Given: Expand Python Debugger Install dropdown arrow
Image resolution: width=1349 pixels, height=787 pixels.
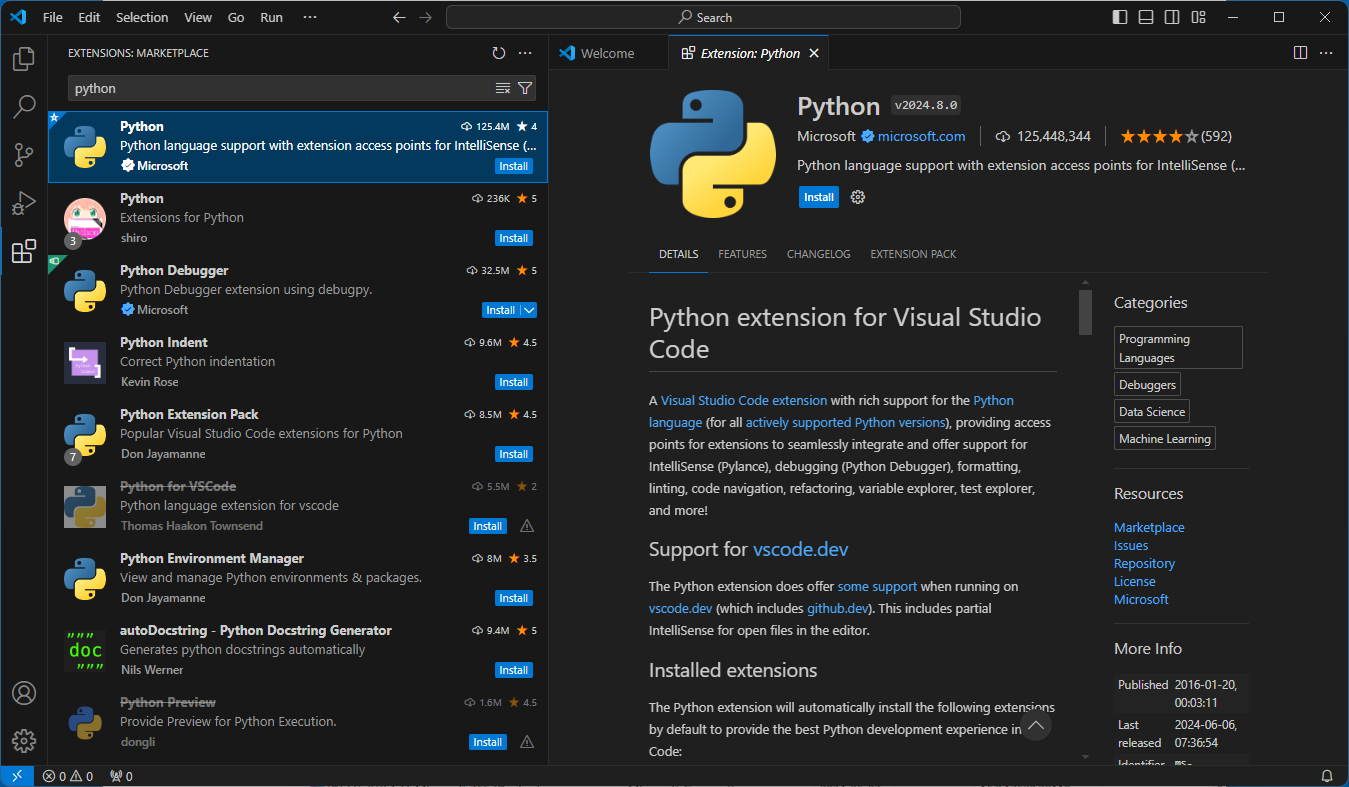Looking at the screenshot, I should [x=529, y=310].
